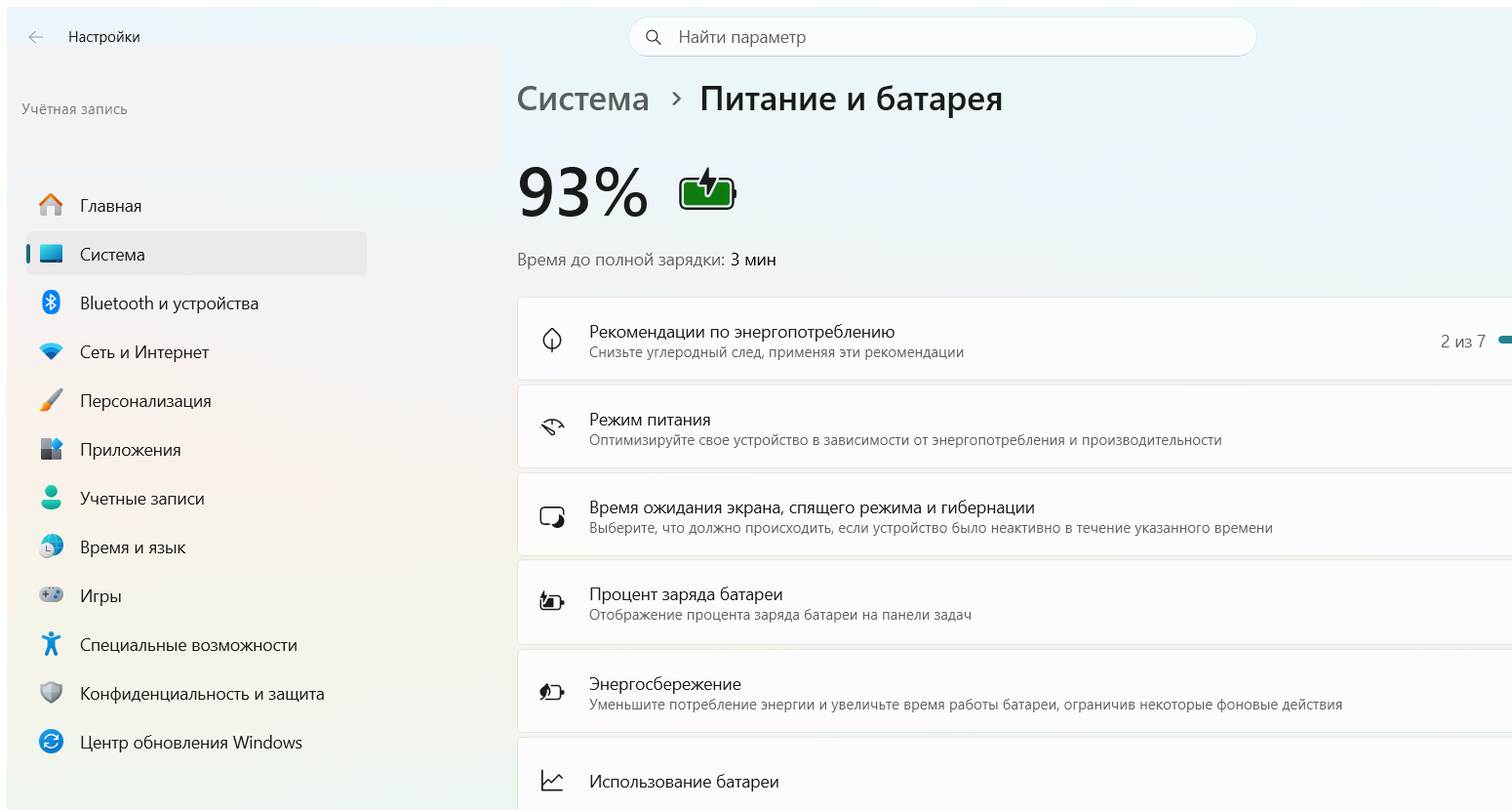Click the Энергосбережение battery leaf icon
Image resolution: width=1512 pixels, height=810 pixels.
pyautogui.click(x=552, y=692)
